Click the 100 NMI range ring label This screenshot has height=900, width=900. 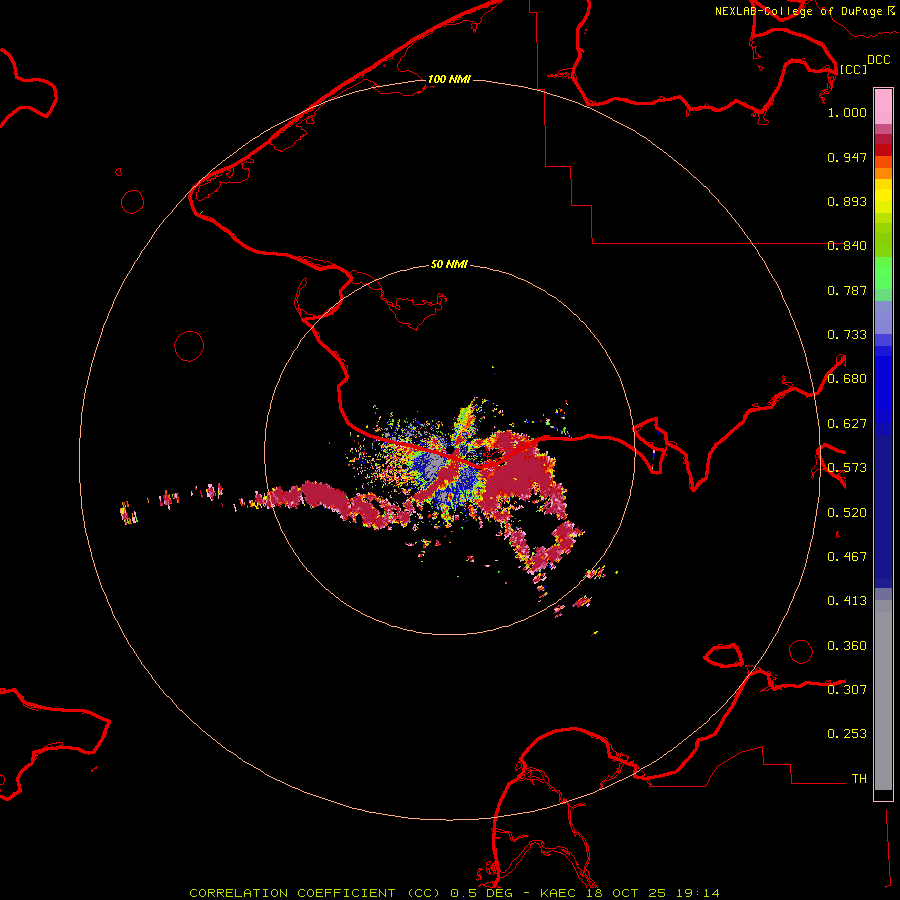[x=449, y=79]
